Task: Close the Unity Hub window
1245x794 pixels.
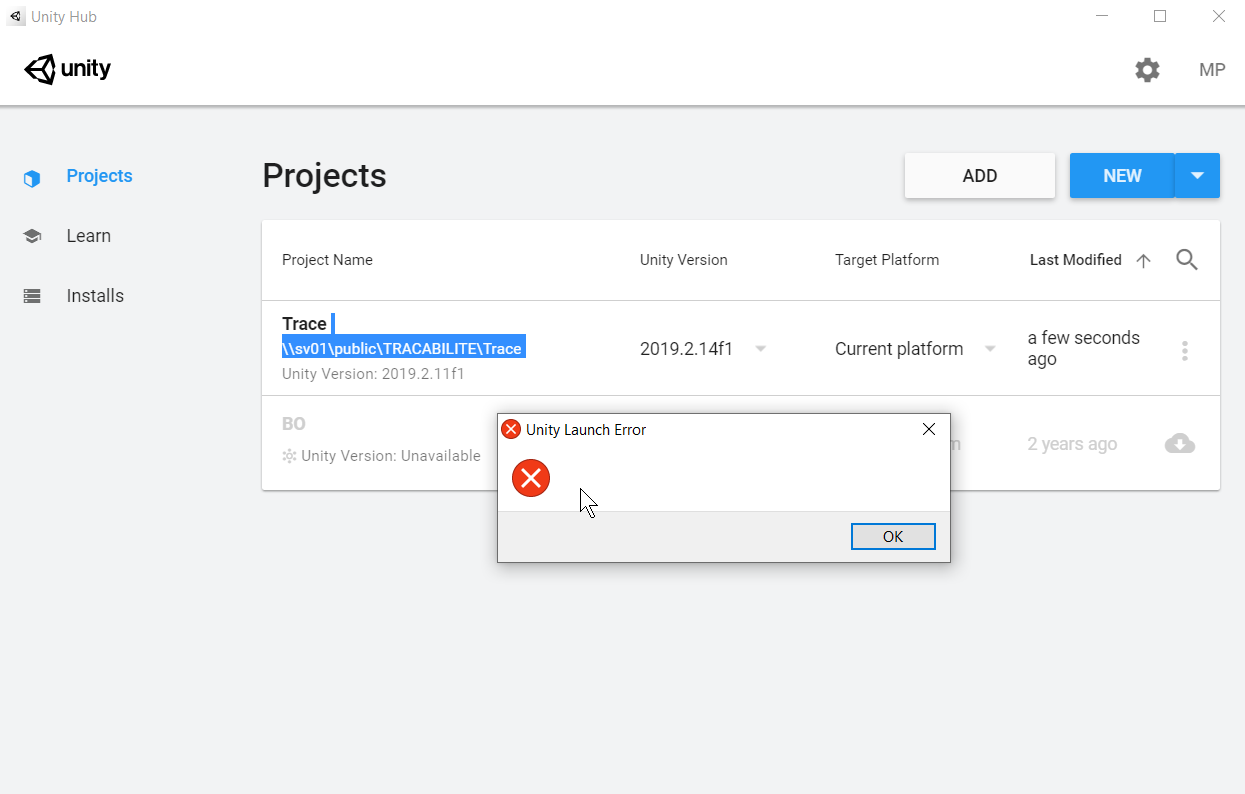Action: pyautogui.click(x=1219, y=17)
